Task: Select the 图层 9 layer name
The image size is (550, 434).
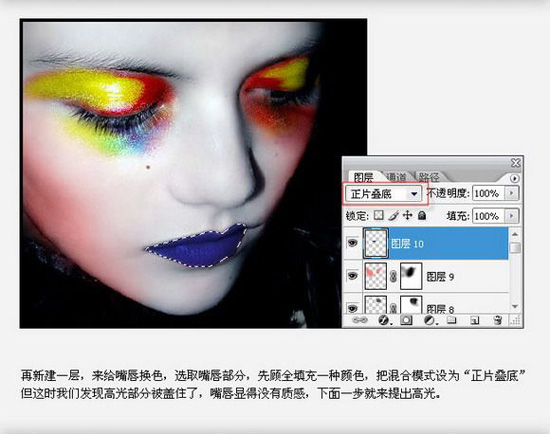Action: (440, 277)
